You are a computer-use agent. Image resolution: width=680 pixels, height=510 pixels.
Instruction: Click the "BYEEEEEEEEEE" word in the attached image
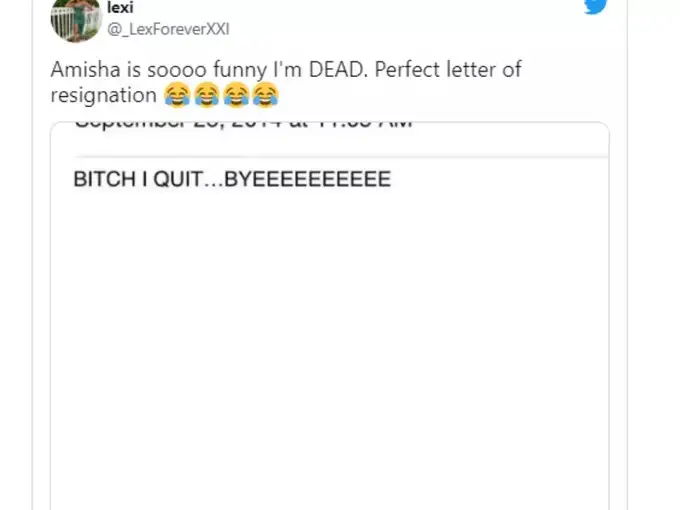[x=308, y=179]
